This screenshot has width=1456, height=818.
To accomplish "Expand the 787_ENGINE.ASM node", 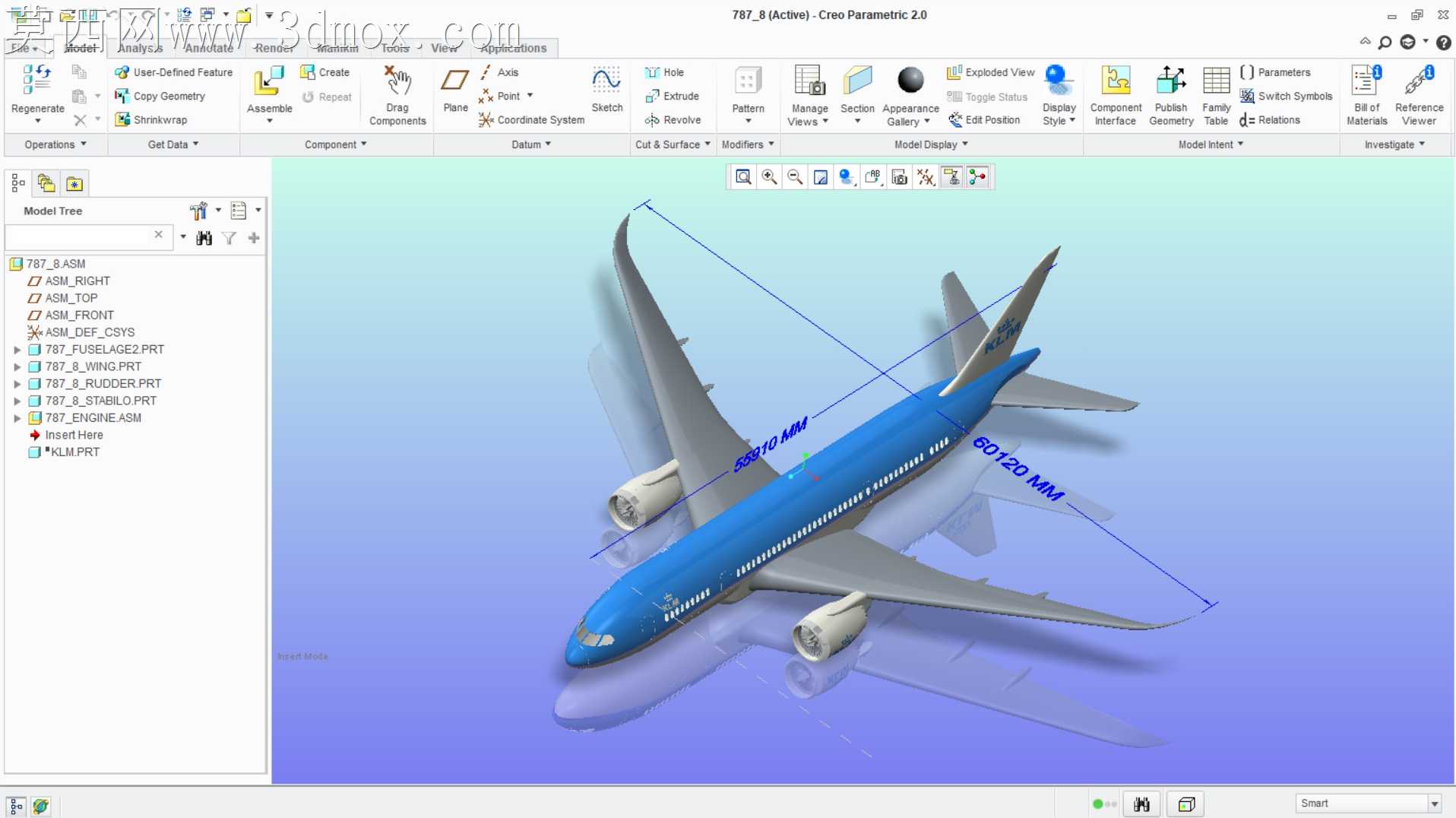I will [x=17, y=418].
